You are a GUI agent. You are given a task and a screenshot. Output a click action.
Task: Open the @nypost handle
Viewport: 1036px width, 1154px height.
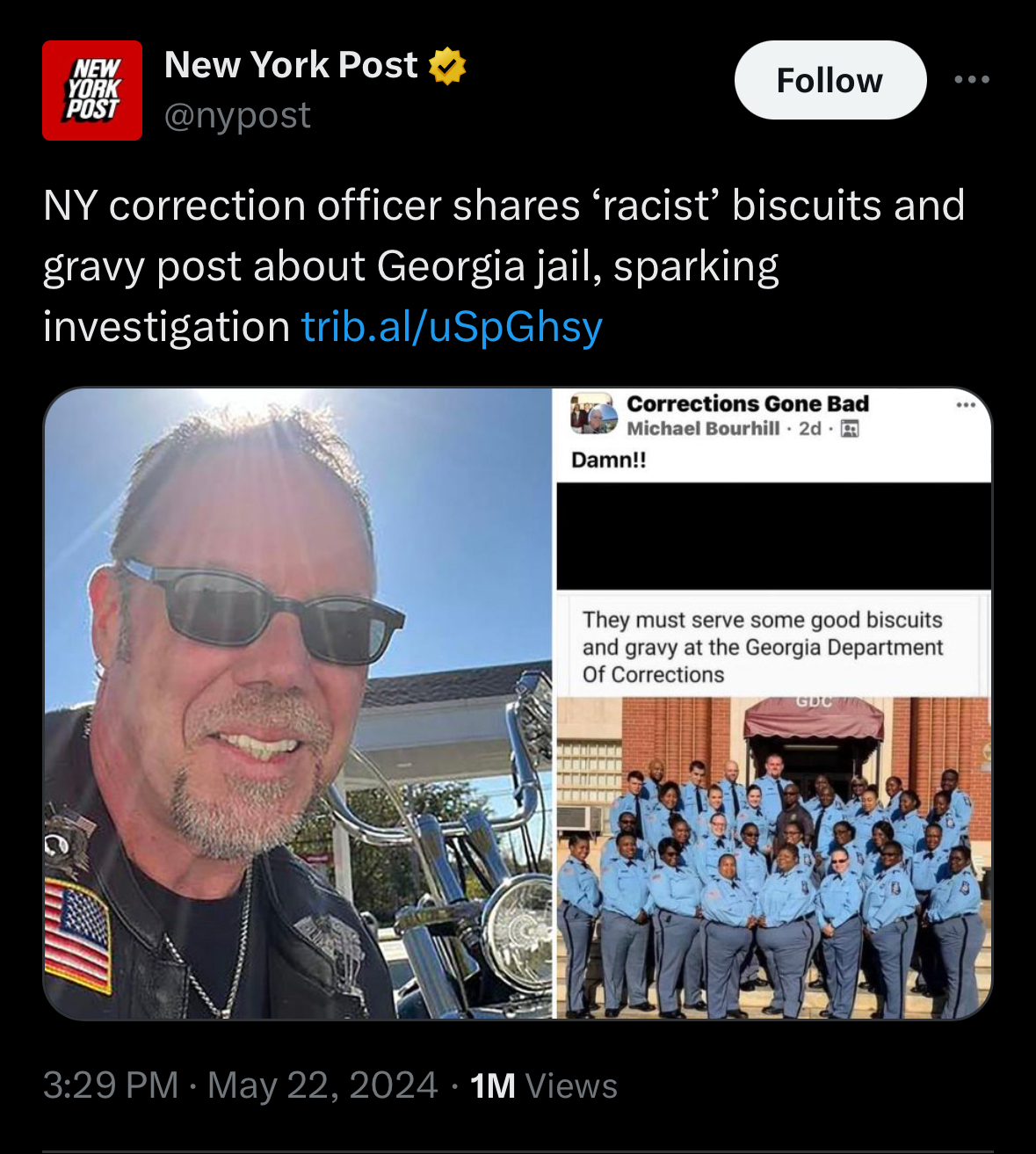[237, 115]
